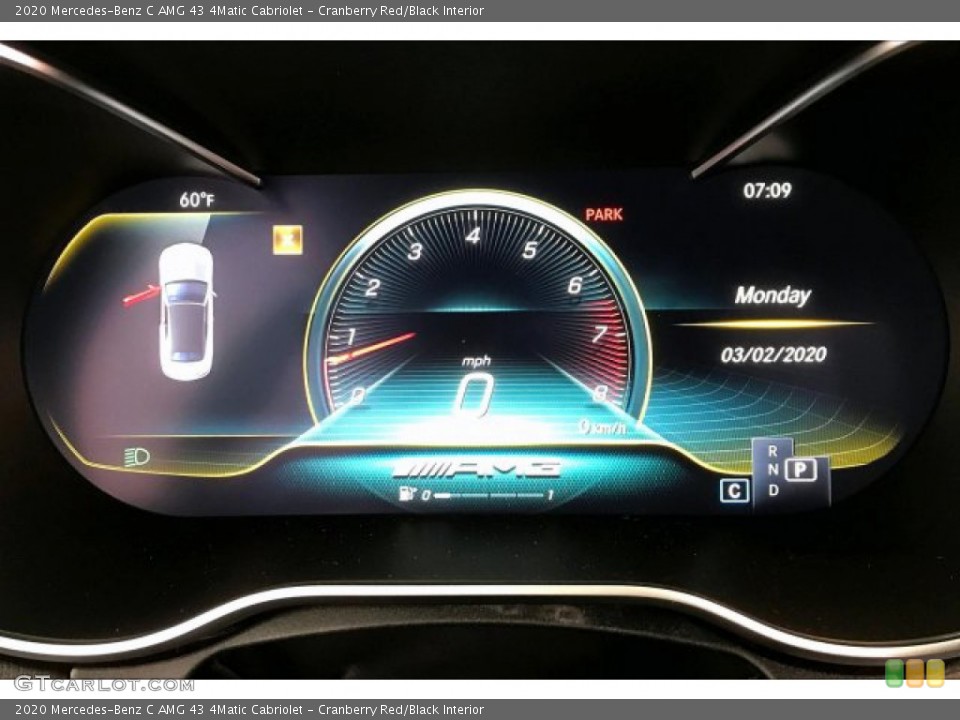This screenshot has width=960, height=720.
Task: Click the orange tachometer needle
Action: [372, 348]
